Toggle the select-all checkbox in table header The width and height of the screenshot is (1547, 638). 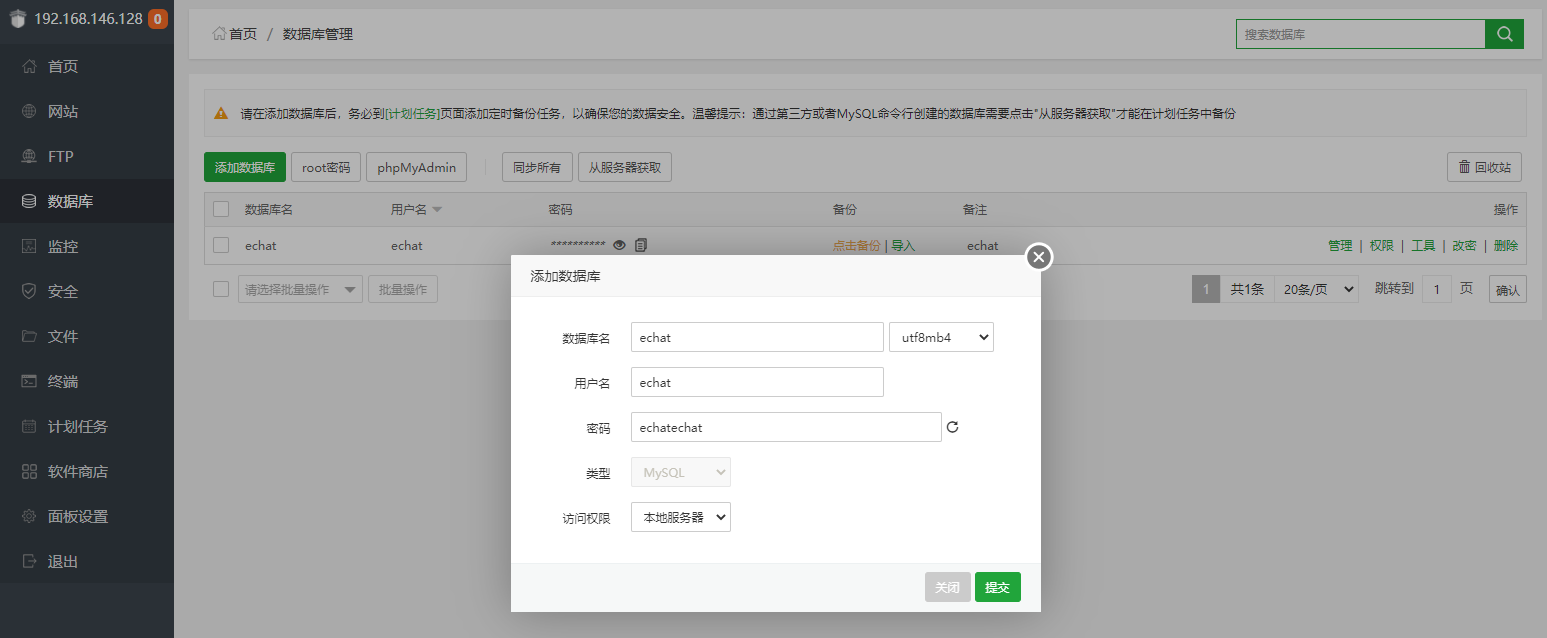(221, 209)
